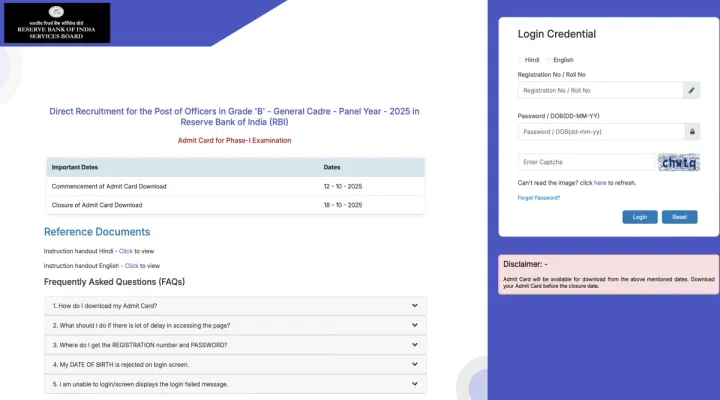Screen dimensions: 720x400
Task: Click chevron on the login failed FAQ row
Action: [x=414, y=384]
